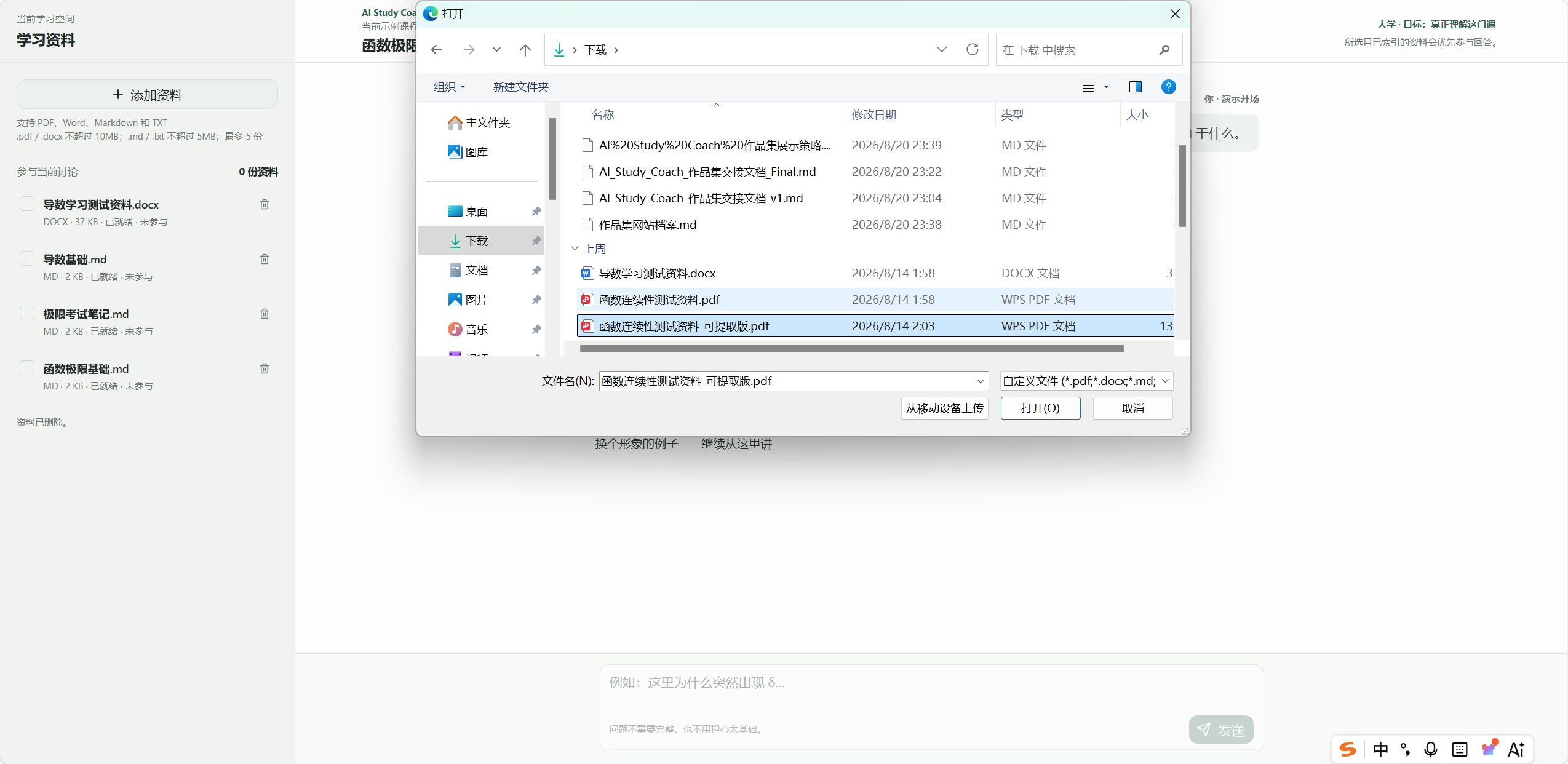
Task: Go up one folder level
Action: pos(525,50)
